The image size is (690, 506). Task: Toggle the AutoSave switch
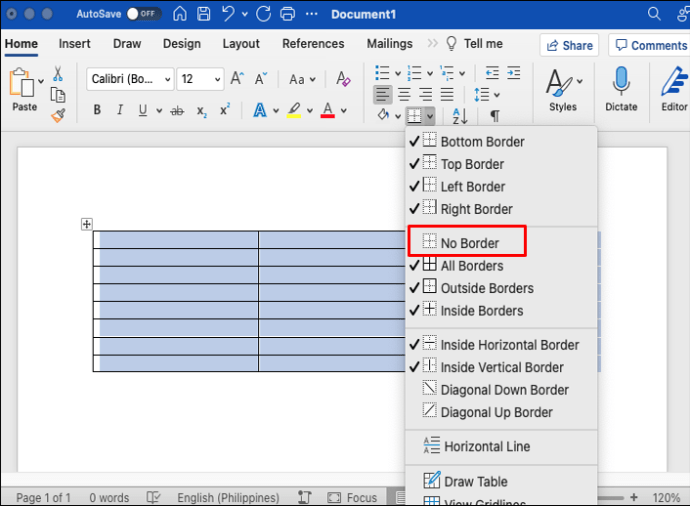[x=144, y=14]
